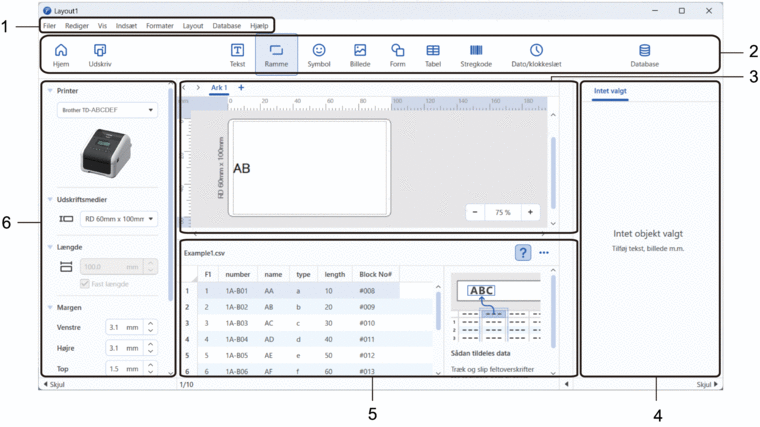Open the Formater menu
This screenshot has height=427, width=760.
point(159,26)
